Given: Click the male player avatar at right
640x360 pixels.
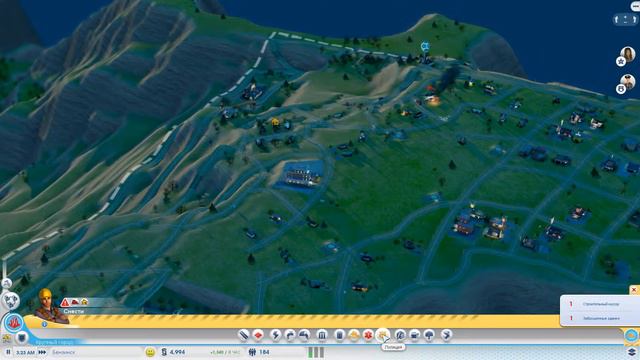Looking at the screenshot, I should (x=628, y=82).
